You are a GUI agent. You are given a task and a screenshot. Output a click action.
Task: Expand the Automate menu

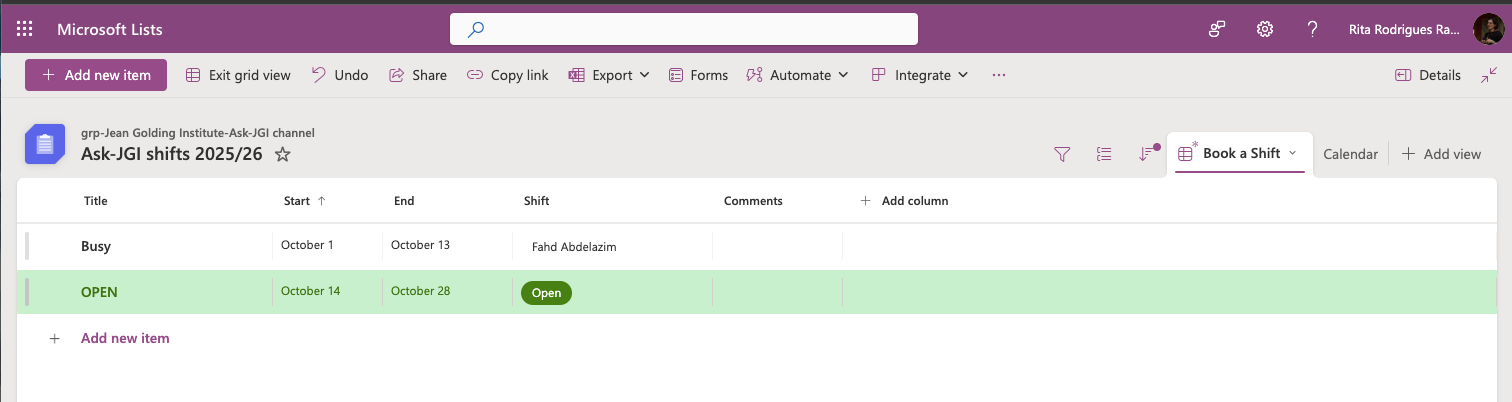[797, 75]
